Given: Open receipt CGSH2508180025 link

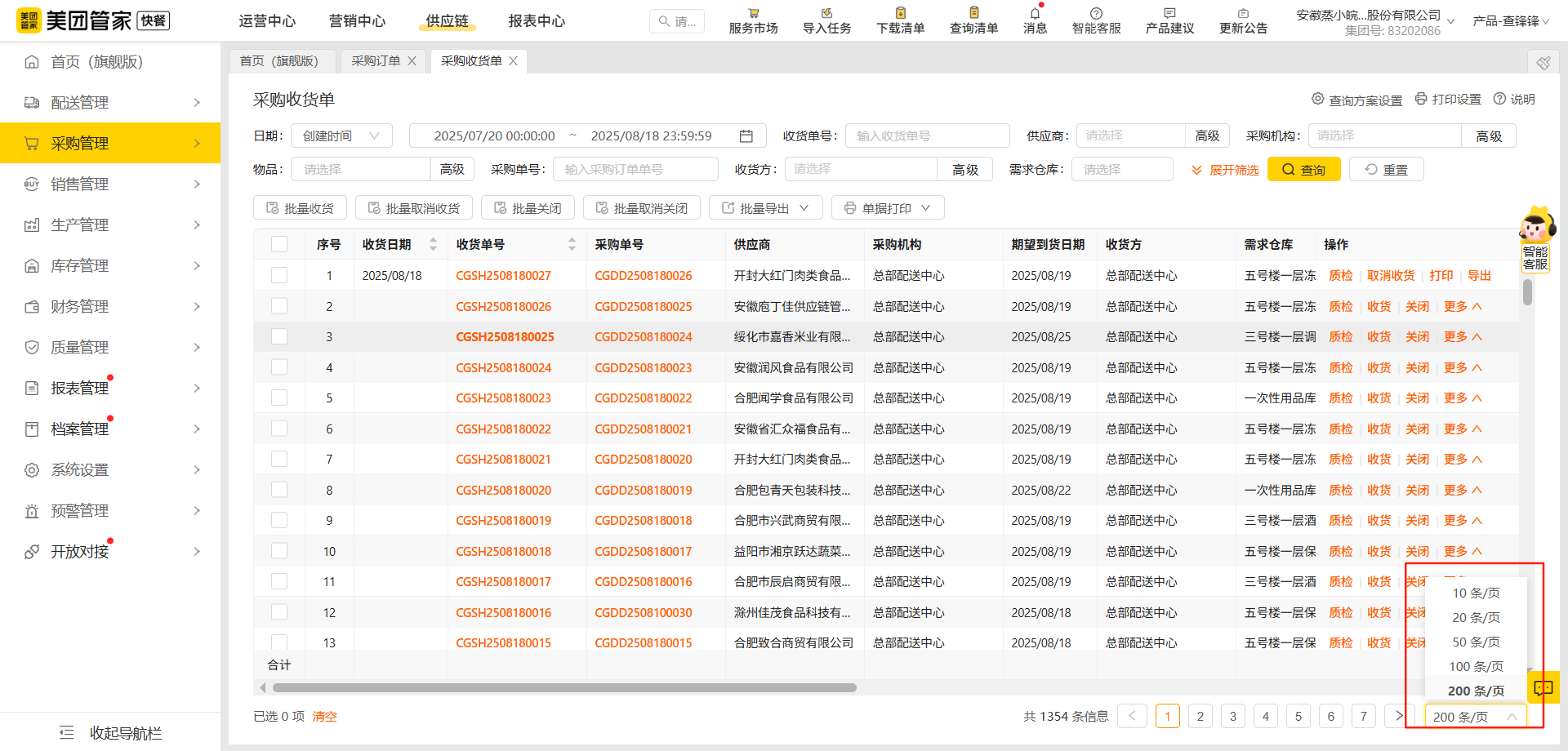Looking at the screenshot, I should (505, 336).
